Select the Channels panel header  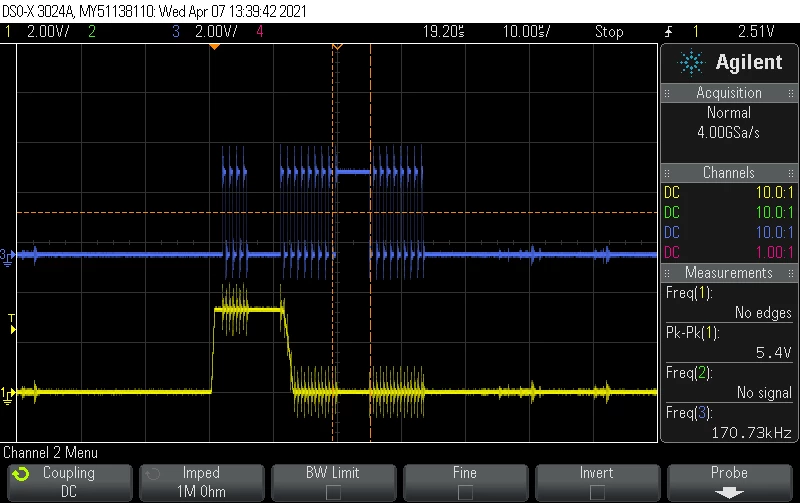[729, 172]
